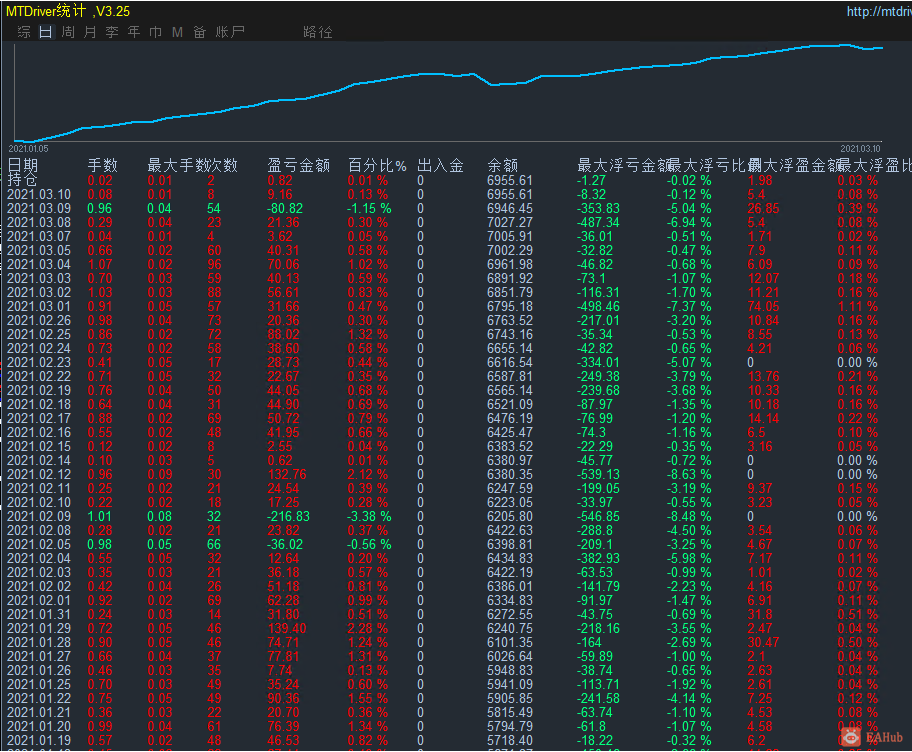
Task: Click the 88.02 profit amount
Action: point(283,334)
